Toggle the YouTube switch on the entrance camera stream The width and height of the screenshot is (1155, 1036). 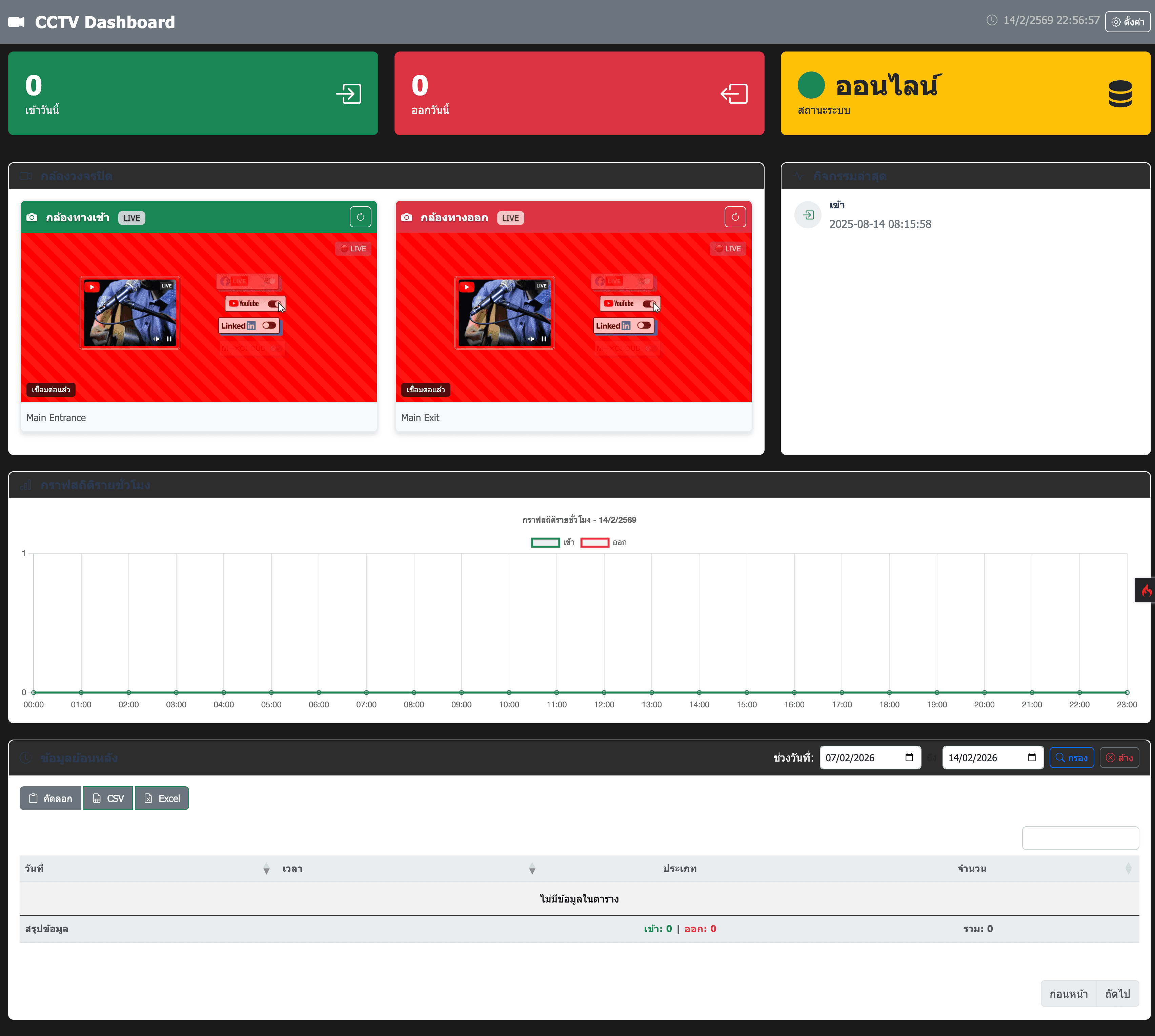click(275, 304)
